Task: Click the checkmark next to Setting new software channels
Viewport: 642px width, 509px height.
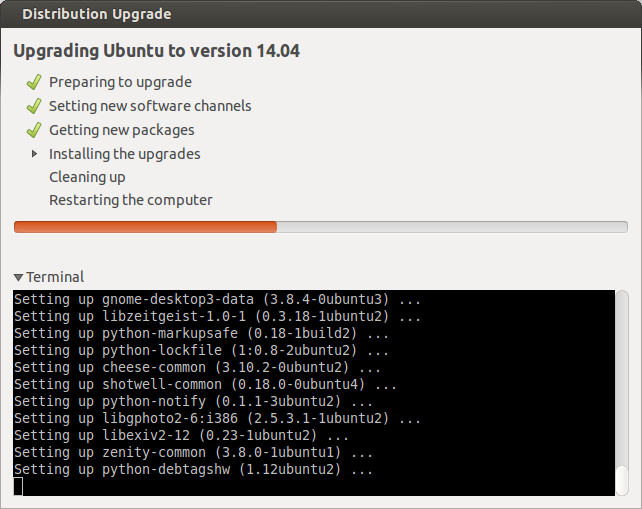Action: [34, 106]
